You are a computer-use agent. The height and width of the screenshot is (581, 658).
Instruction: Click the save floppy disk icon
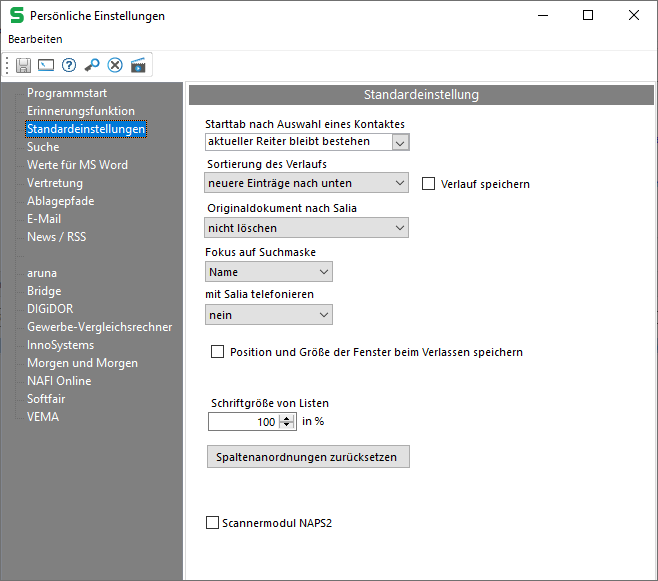pyautogui.click(x=24, y=65)
